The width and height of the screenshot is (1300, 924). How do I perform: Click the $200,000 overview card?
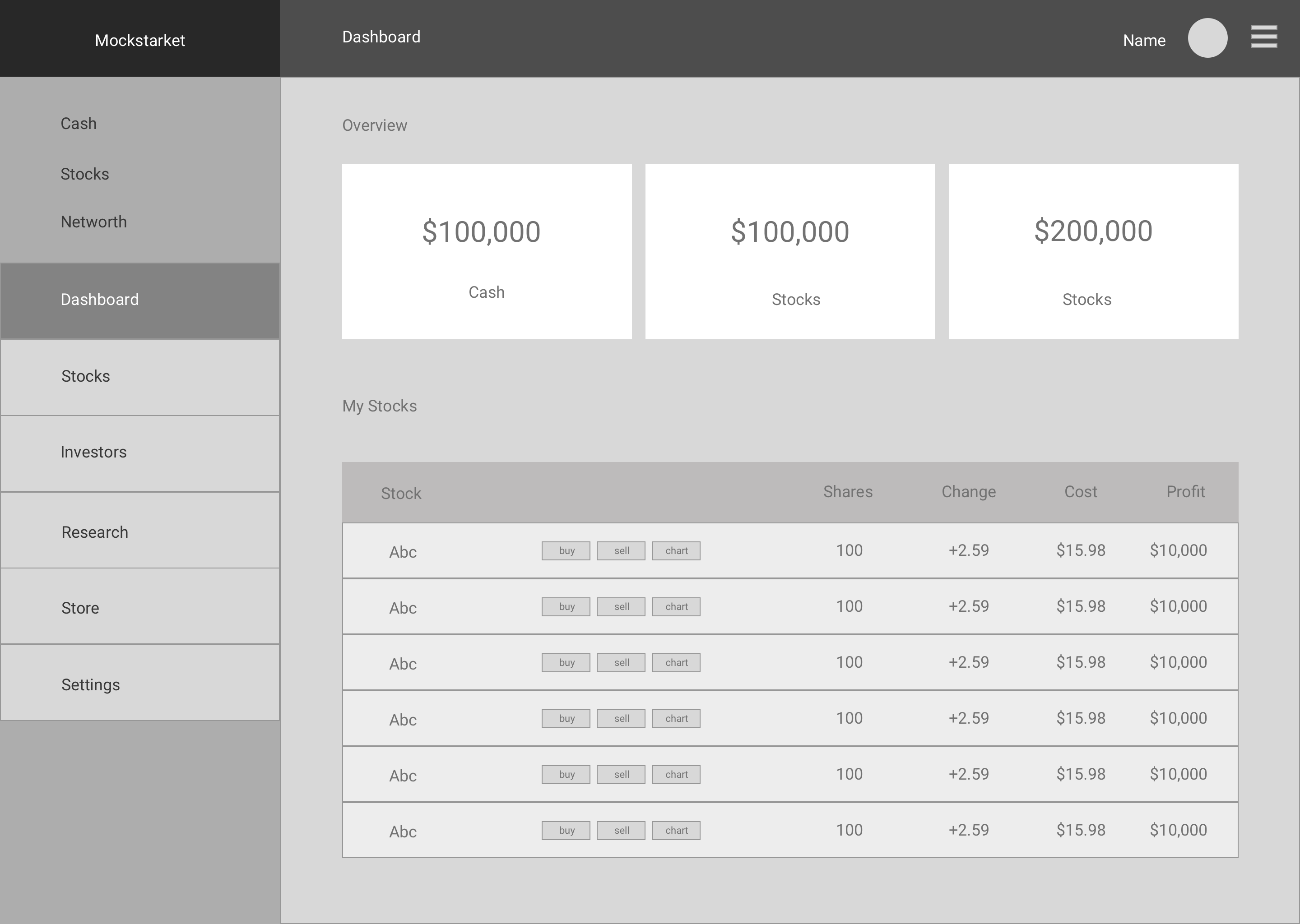tap(1093, 251)
